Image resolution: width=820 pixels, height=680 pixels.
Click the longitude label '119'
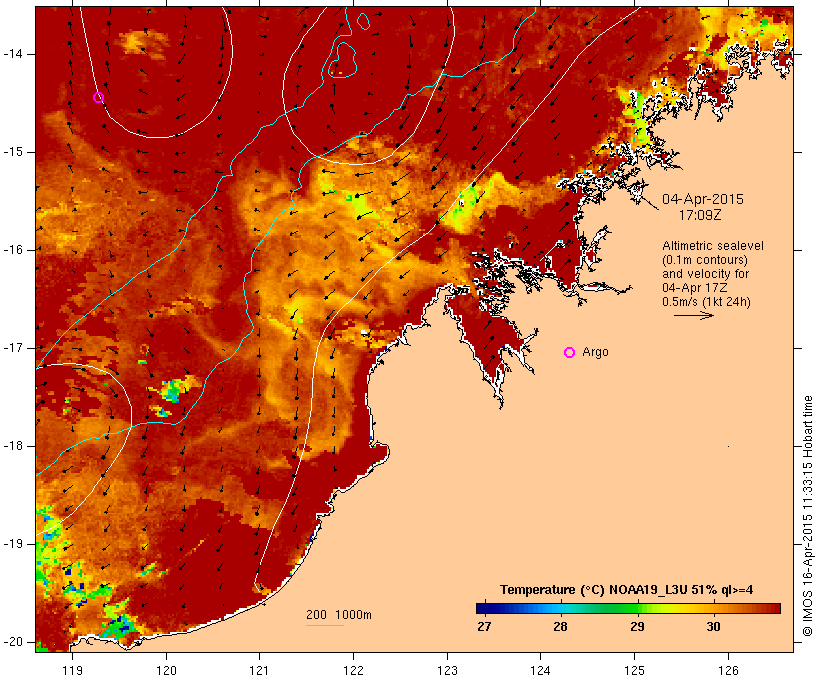pyautogui.click(x=72, y=670)
